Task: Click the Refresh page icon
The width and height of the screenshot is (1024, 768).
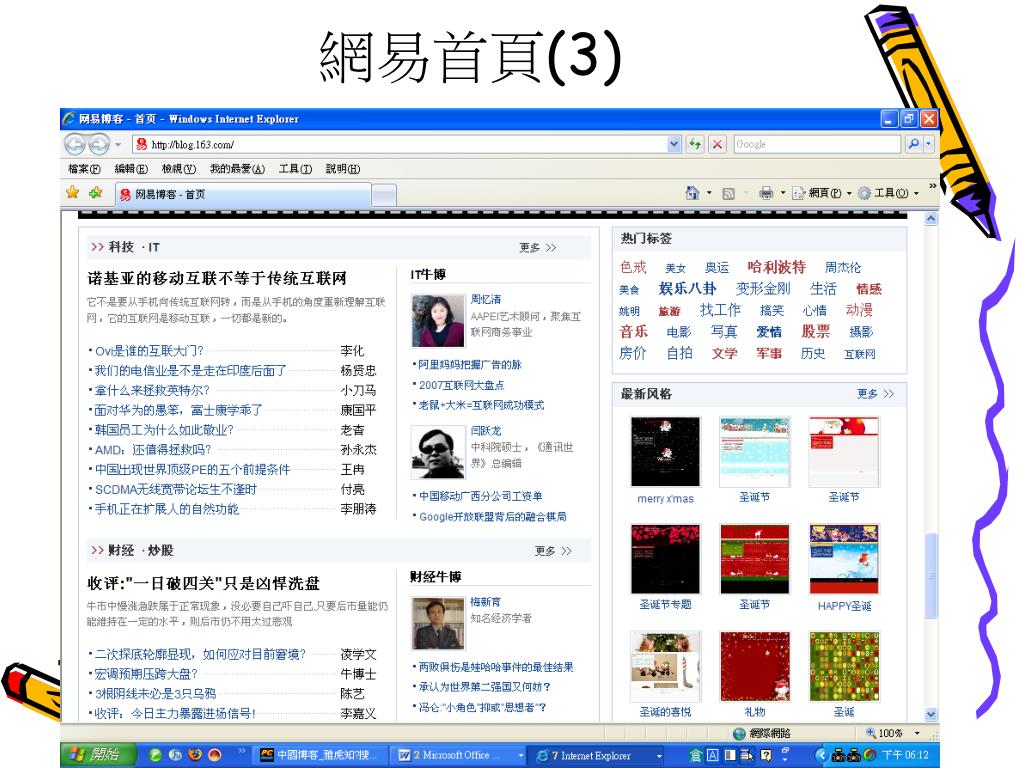Action: point(696,144)
